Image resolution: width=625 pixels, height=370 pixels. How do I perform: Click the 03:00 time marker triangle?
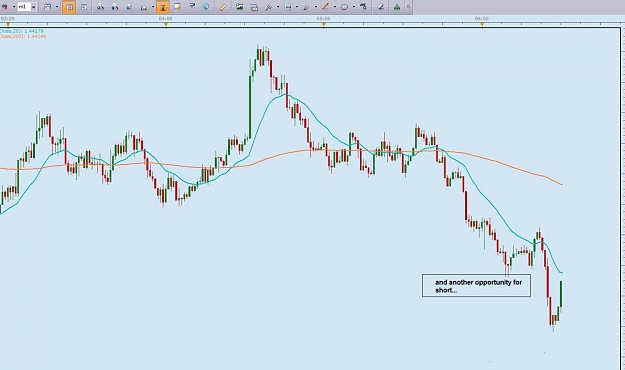(x=8, y=25)
